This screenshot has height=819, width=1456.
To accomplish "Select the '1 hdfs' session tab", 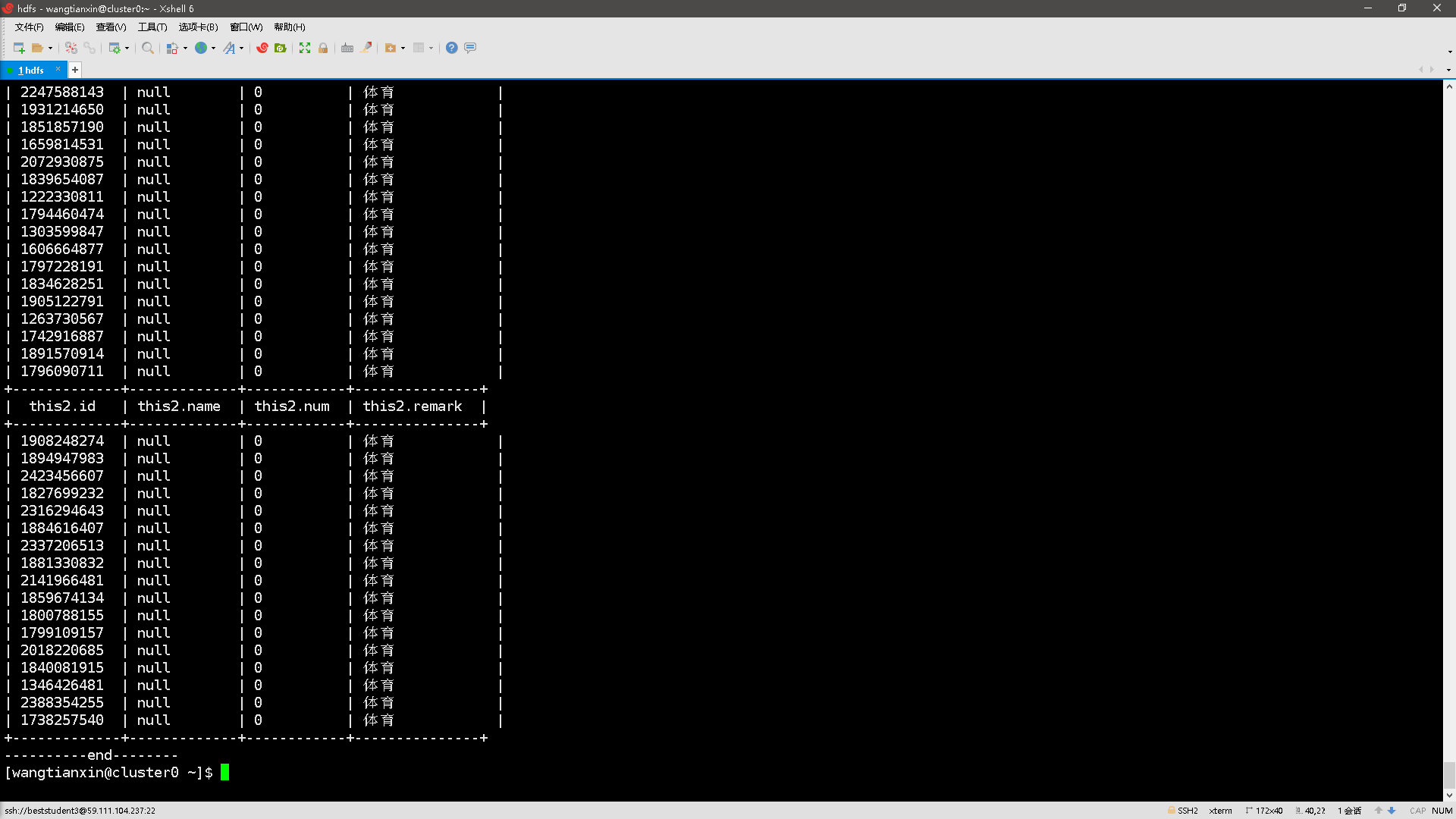I will point(32,70).
